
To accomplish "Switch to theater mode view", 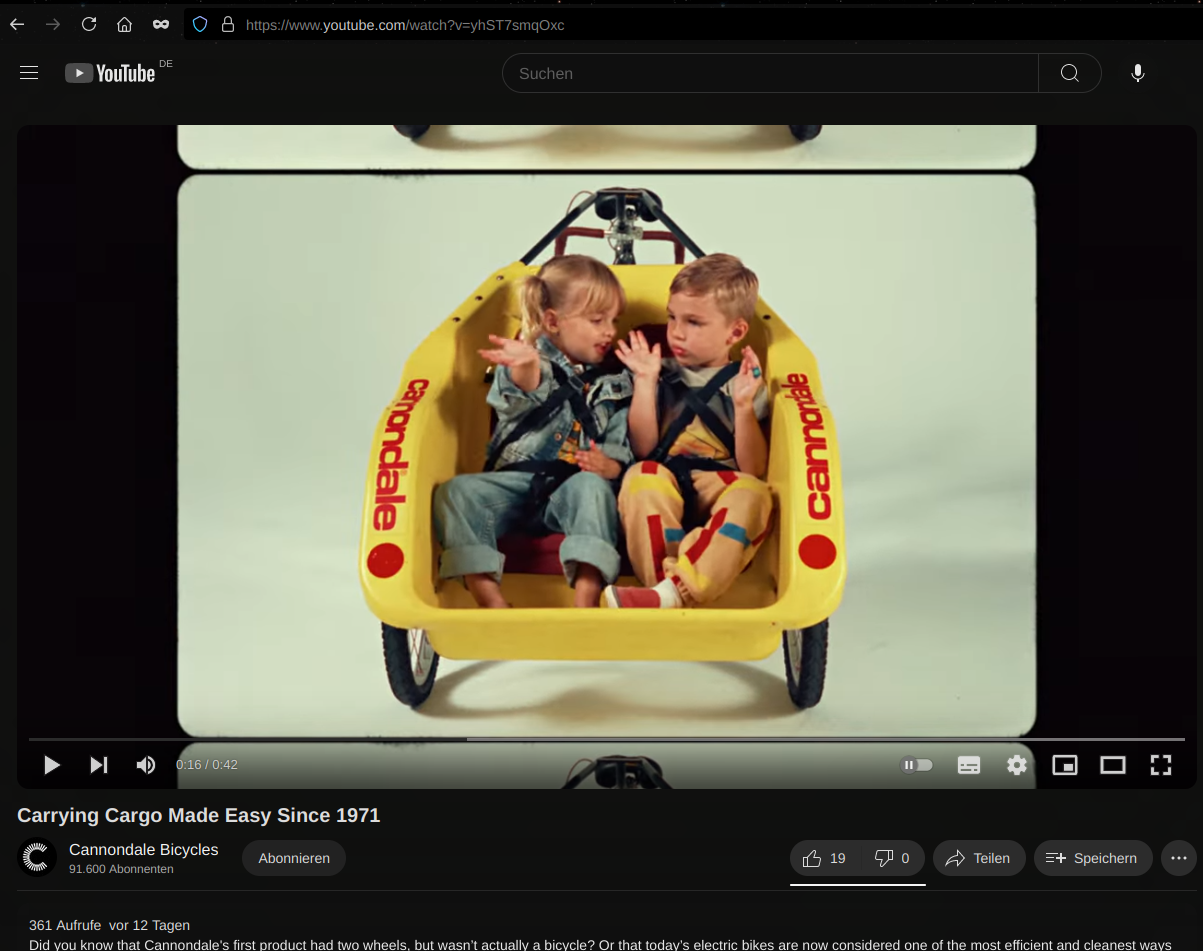I will coord(1113,765).
